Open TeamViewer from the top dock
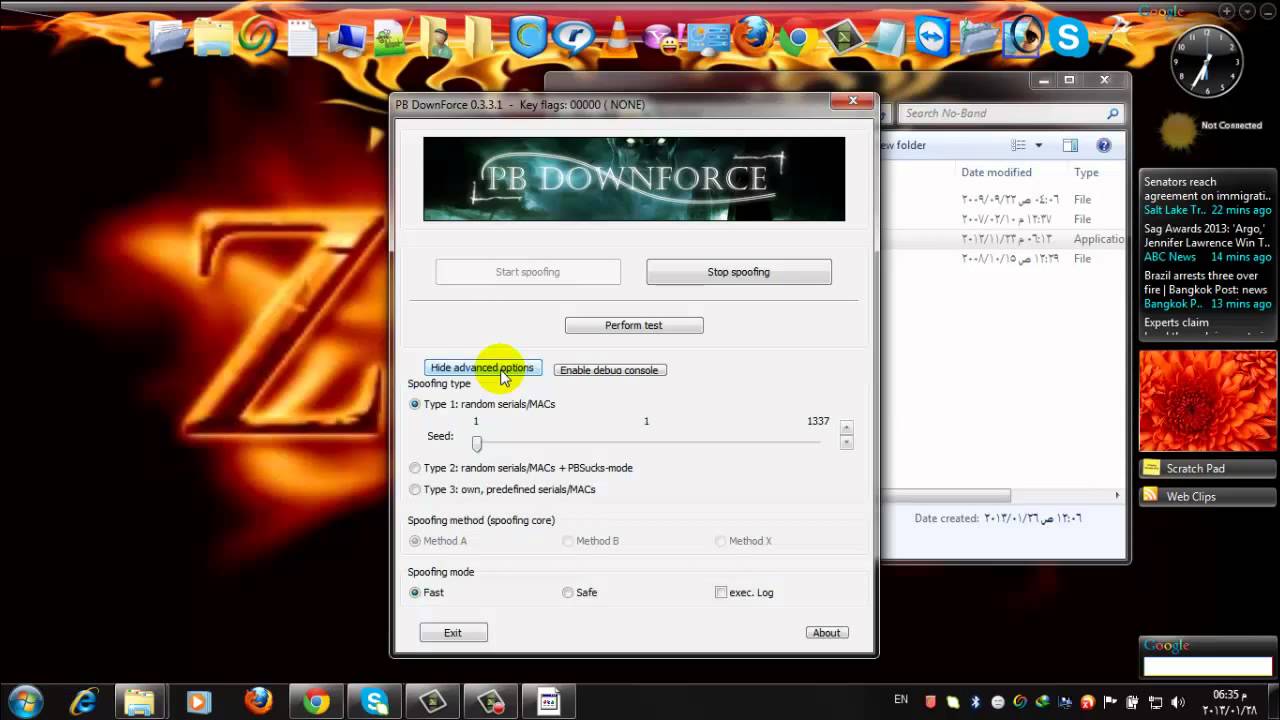This screenshot has height=720, width=1280. coord(933,38)
